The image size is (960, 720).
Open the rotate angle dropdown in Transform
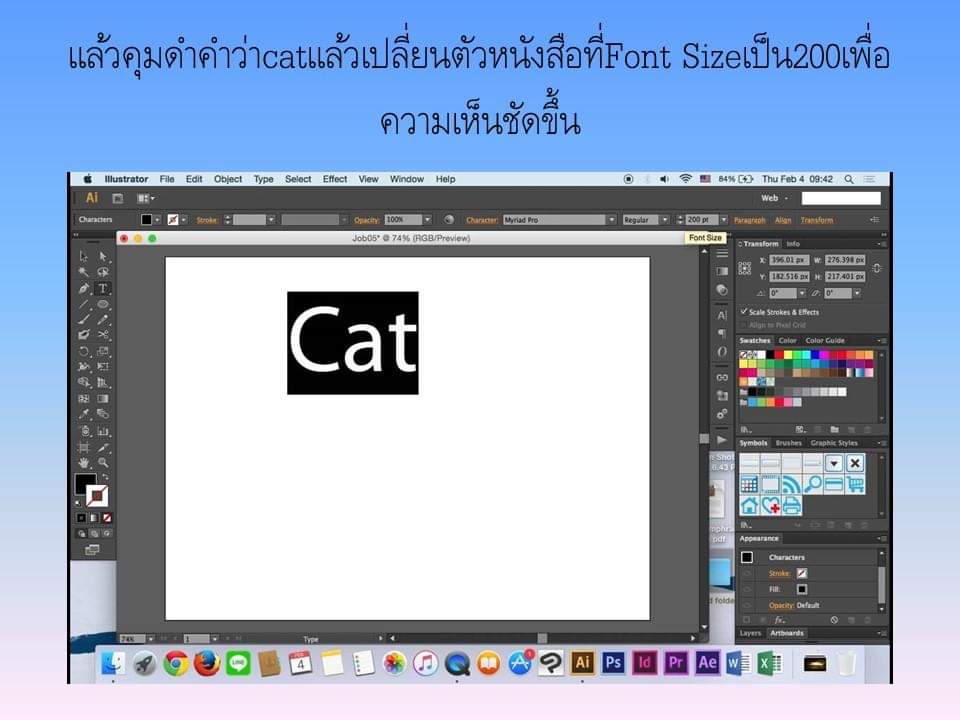802,293
